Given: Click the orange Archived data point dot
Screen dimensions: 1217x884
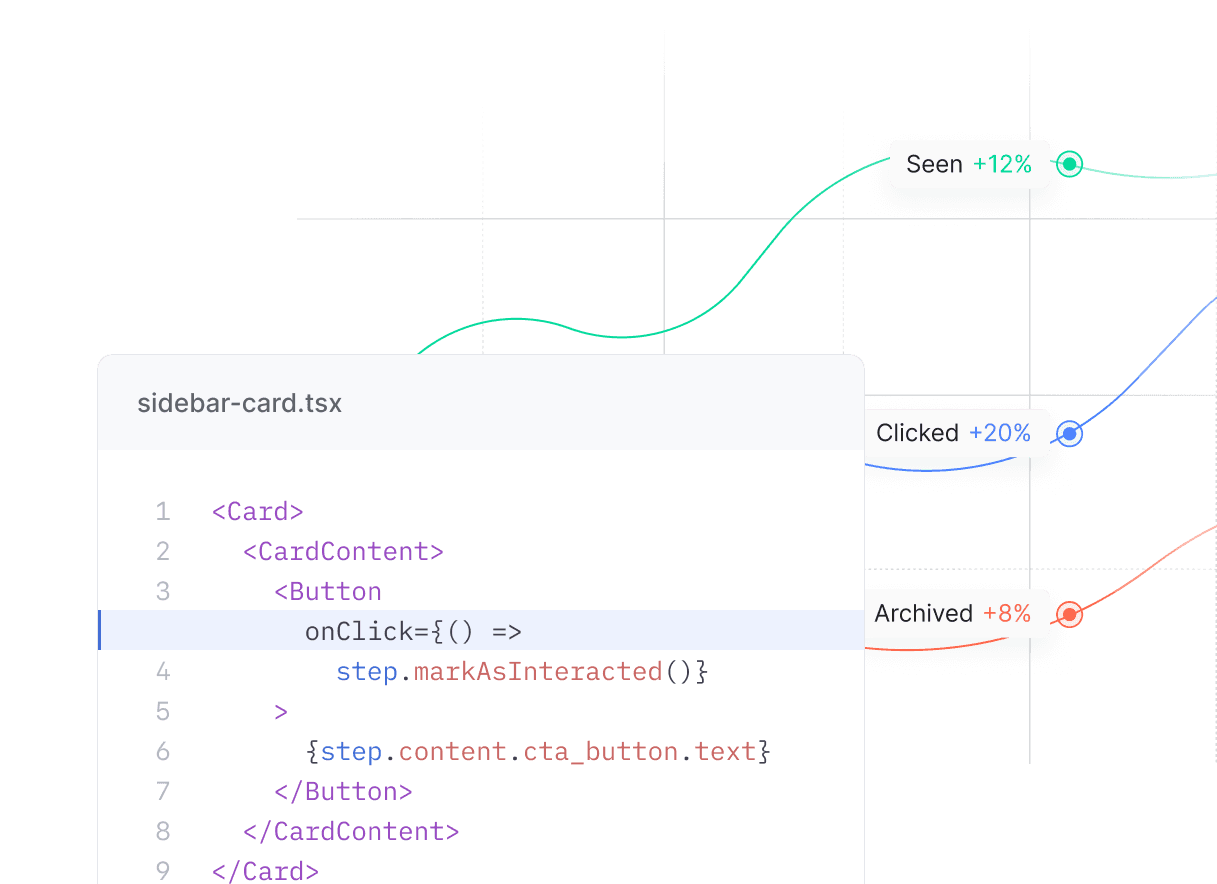Looking at the screenshot, I should pos(1069,614).
